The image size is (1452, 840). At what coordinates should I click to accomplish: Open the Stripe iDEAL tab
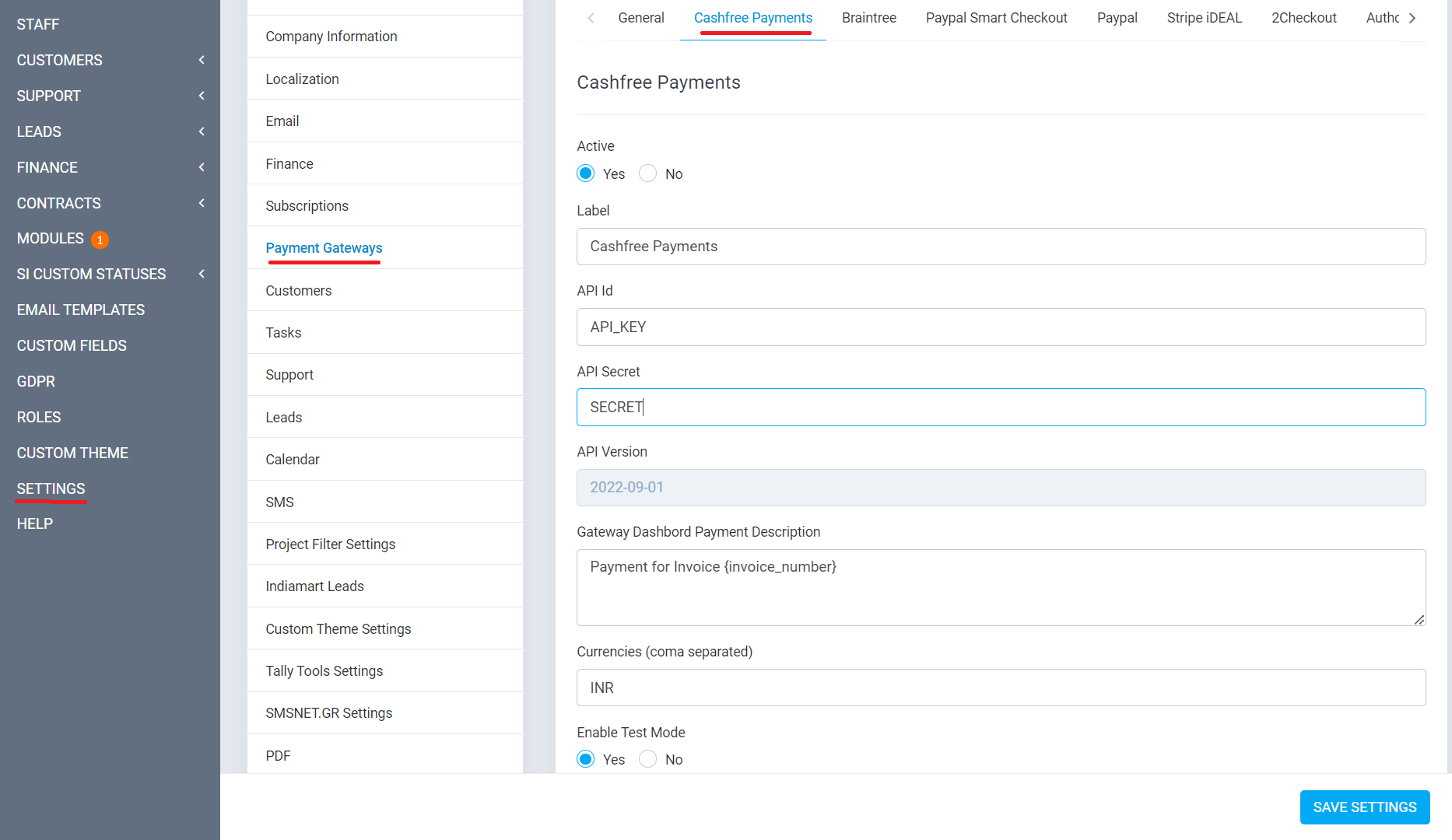coord(1204,18)
